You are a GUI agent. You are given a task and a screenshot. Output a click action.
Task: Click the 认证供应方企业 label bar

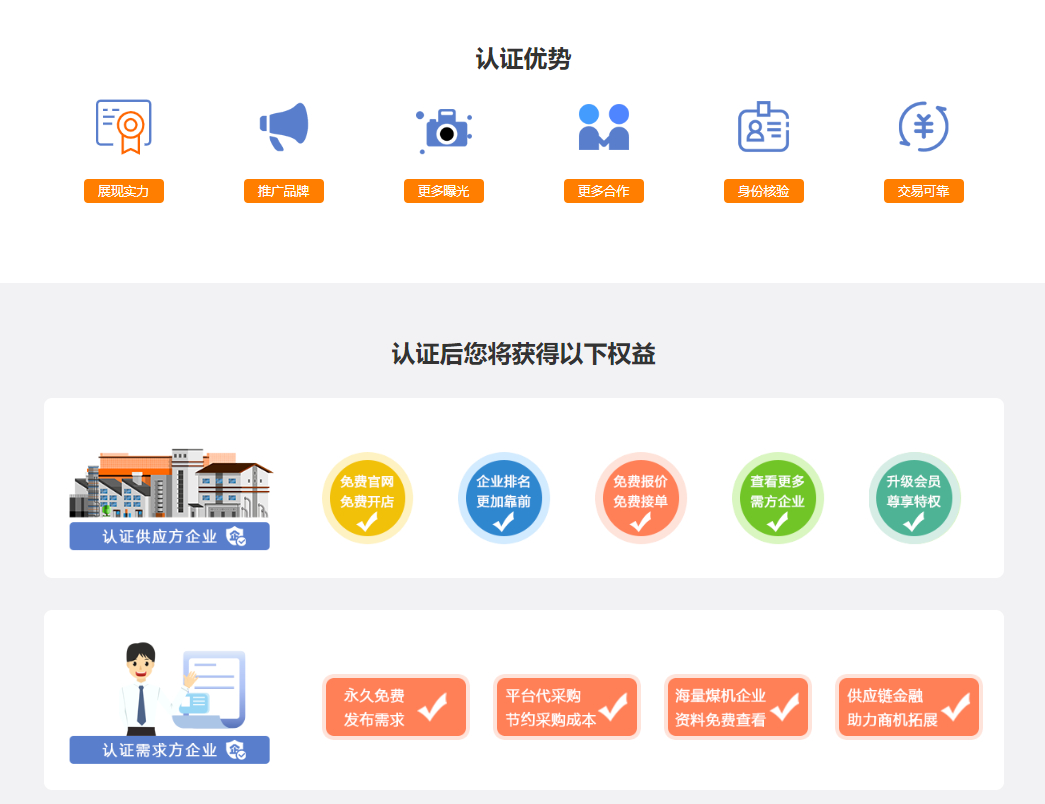pos(169,536)
